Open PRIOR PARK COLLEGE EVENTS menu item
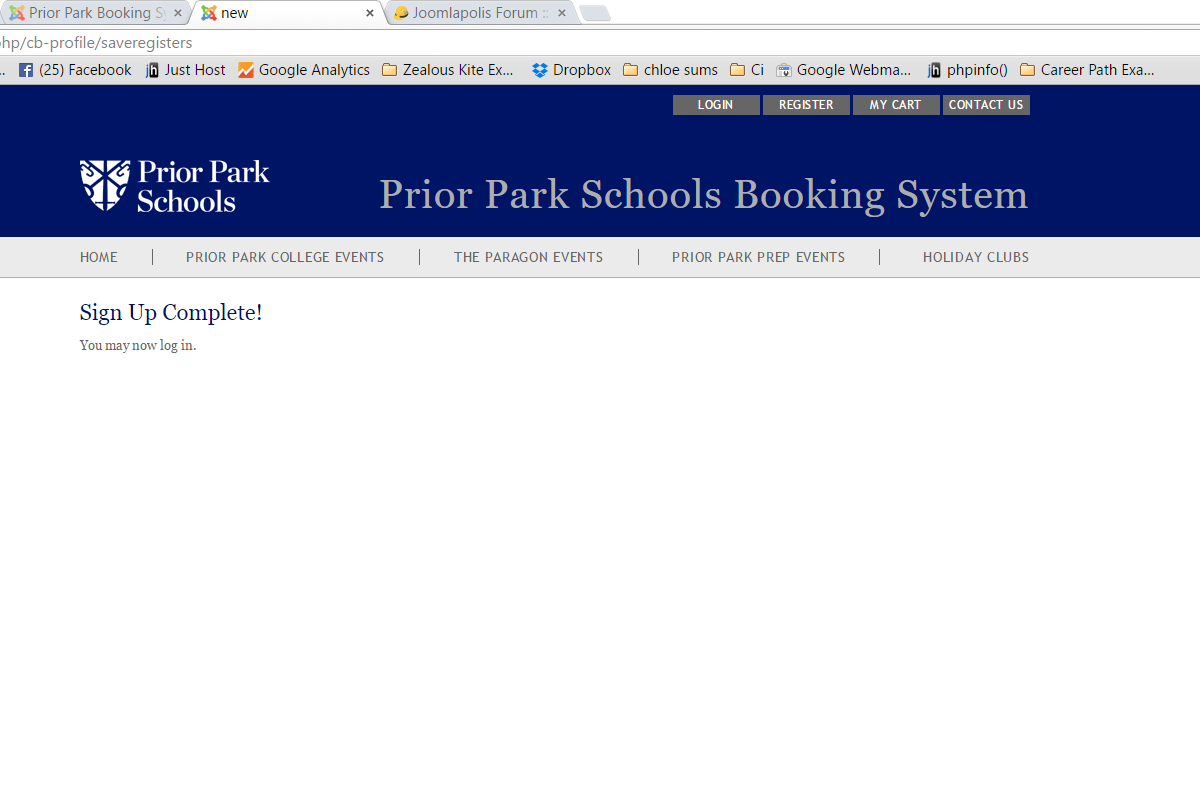The width and height of the screenshot is (1200, 800). (285, 257)
